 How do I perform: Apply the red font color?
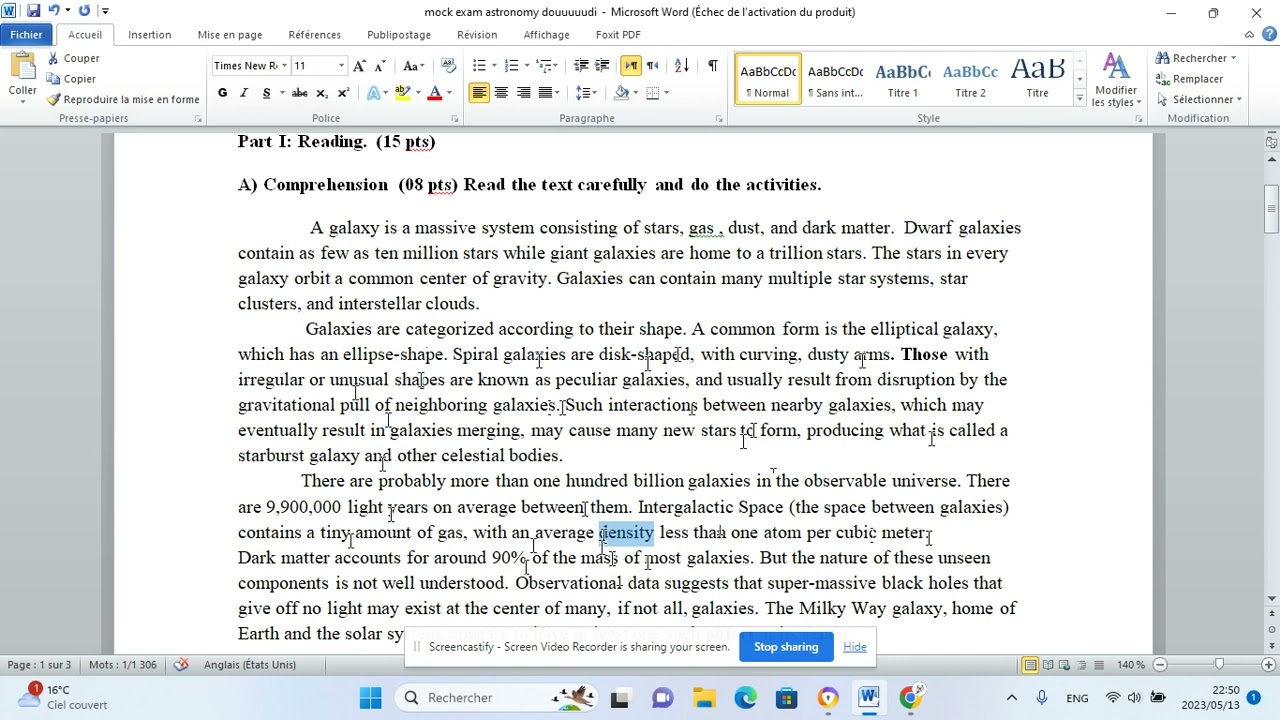[434, 93]
